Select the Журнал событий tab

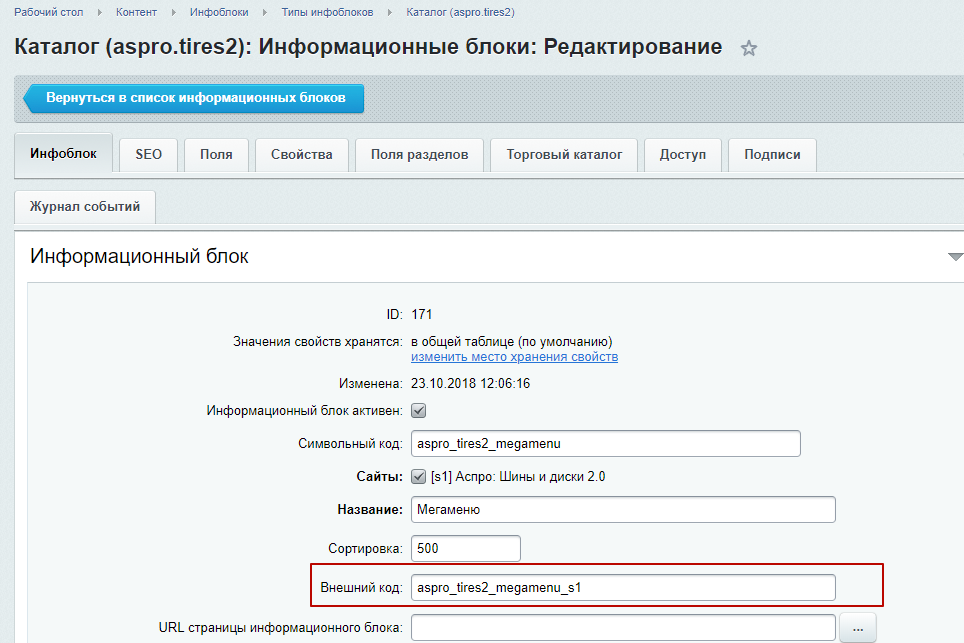tap(85, 208)
